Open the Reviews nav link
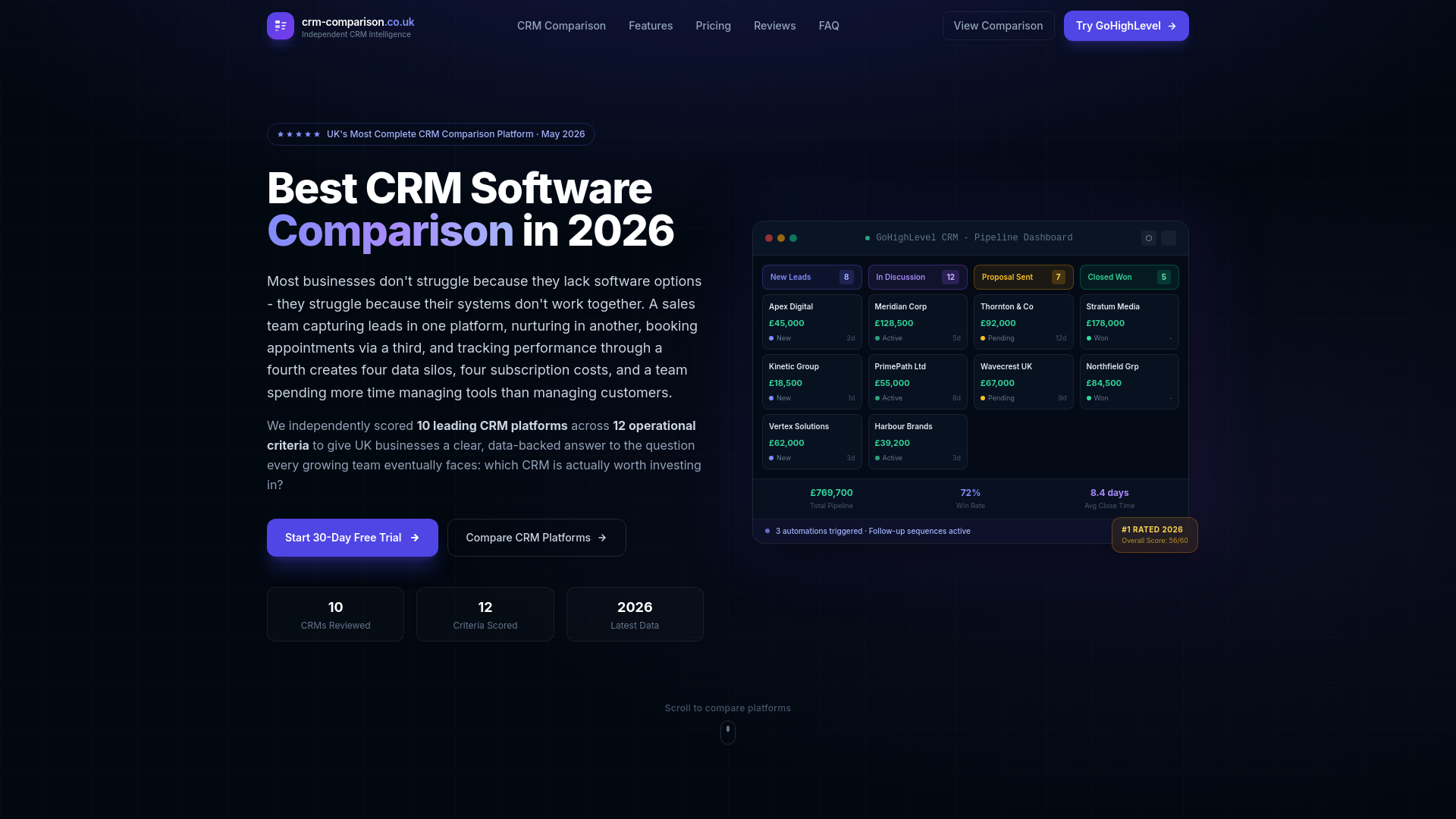Image resolution: width=1456 pixels, height=819 pixels. click(774, 26)
